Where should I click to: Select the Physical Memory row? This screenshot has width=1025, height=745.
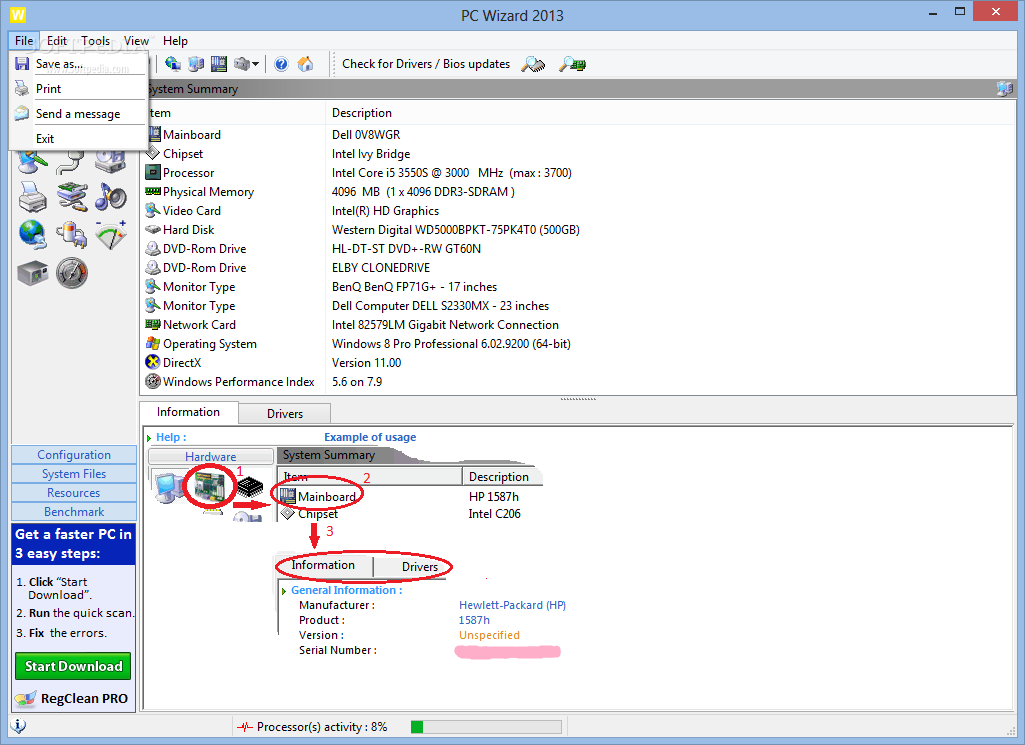tap(579, 191)
